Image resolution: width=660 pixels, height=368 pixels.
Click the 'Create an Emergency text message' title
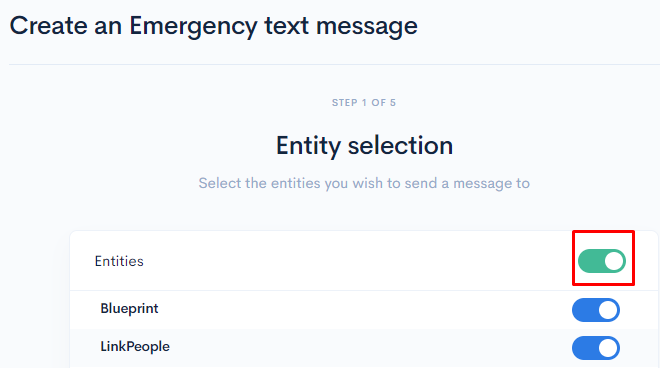[x=214, y=26]
